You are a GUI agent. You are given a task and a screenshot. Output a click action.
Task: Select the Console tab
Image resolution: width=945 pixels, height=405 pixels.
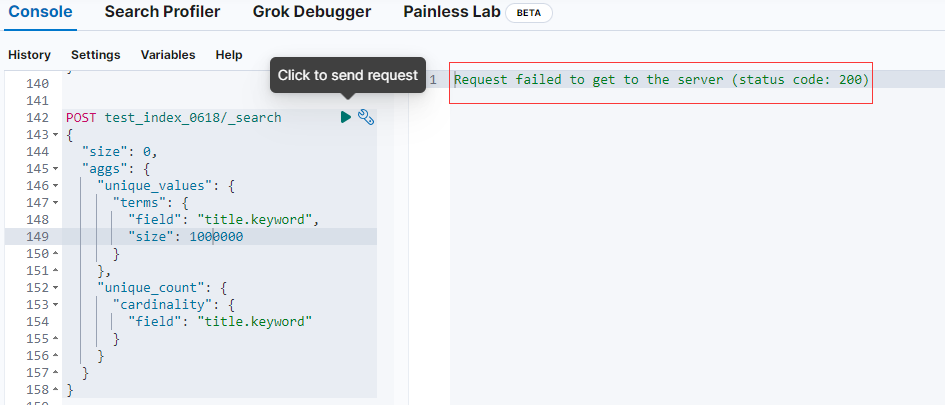[x=41, y=13]
